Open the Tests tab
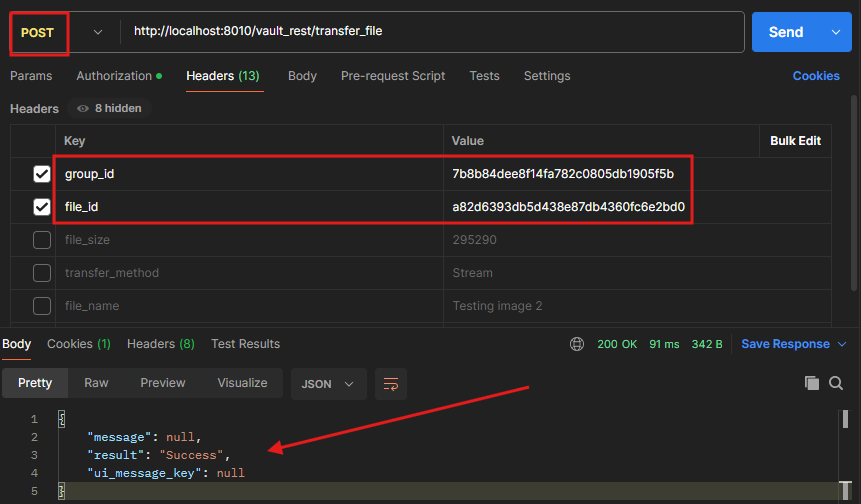Viewport: 861px width, 504px height. (x=484, y=76)
